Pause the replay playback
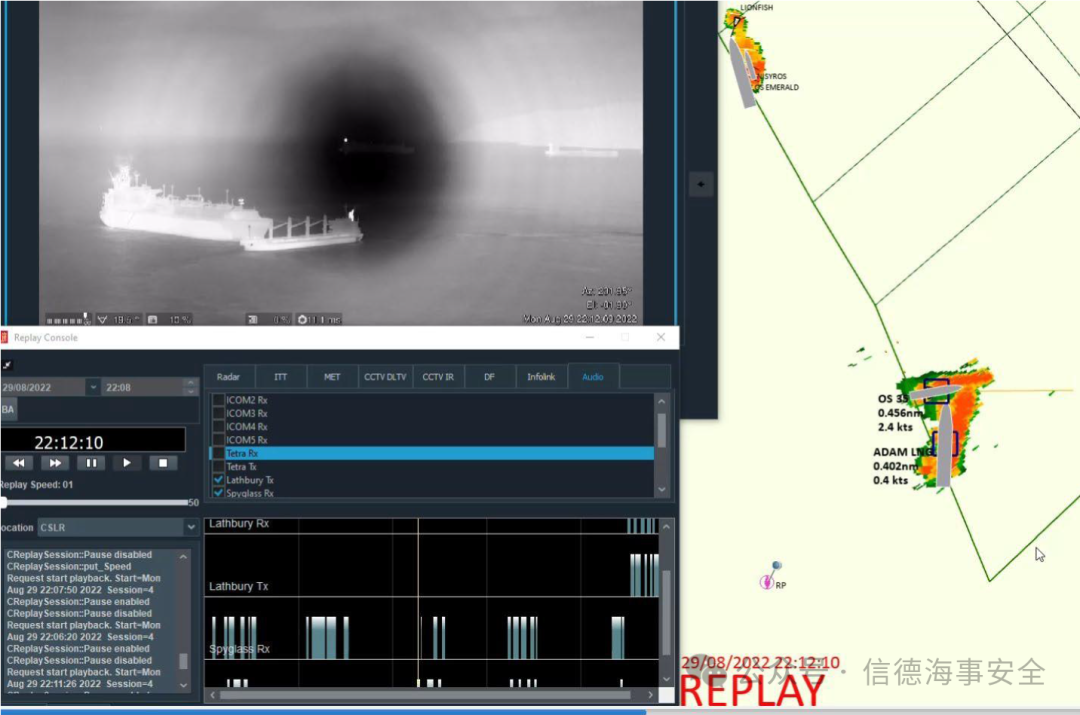The image size is (1080, 715). [x=91, y=463]
